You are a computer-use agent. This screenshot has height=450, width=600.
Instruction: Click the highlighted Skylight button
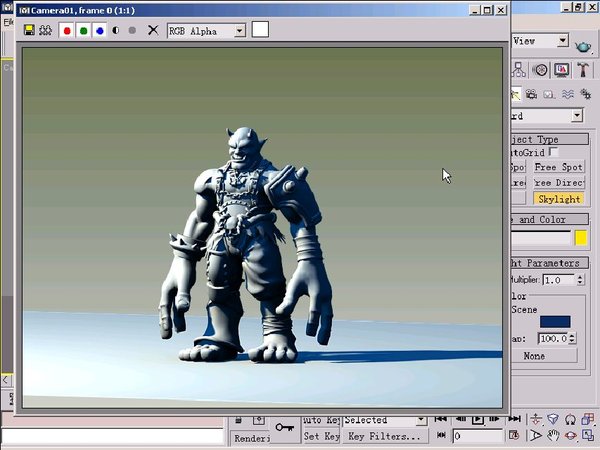click(559, 199)
